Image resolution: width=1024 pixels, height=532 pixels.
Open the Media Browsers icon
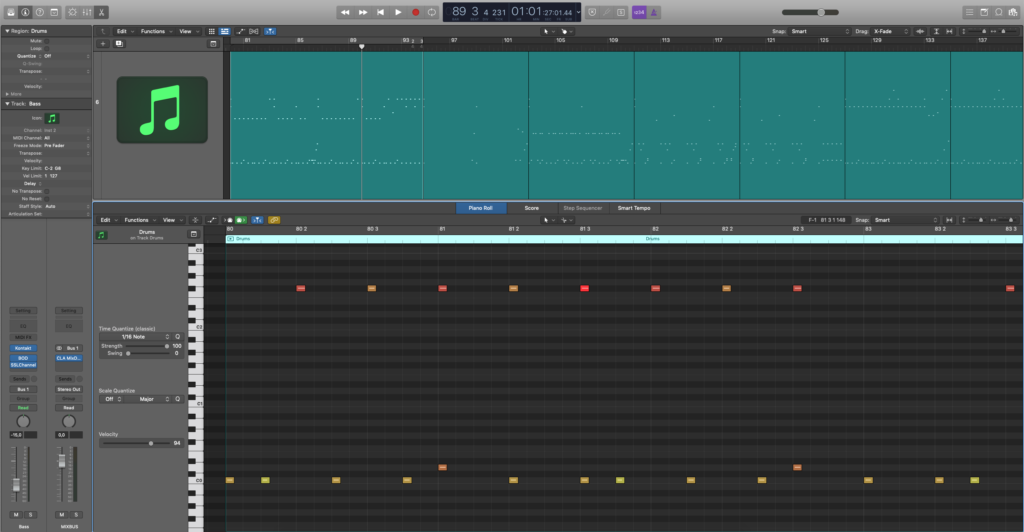[1013, 12]
